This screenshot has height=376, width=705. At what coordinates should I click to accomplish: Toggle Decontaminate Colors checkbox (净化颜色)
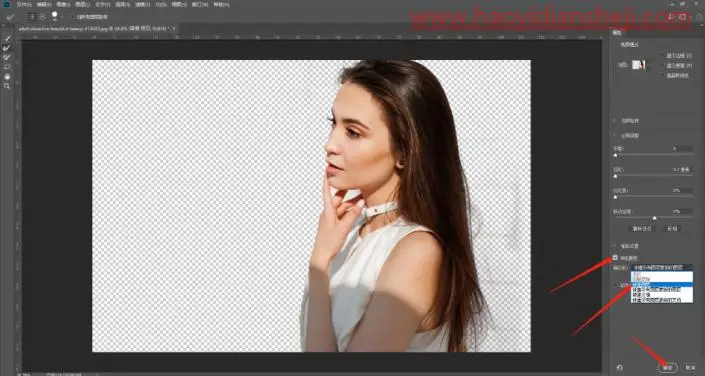(x=615, y=258)
